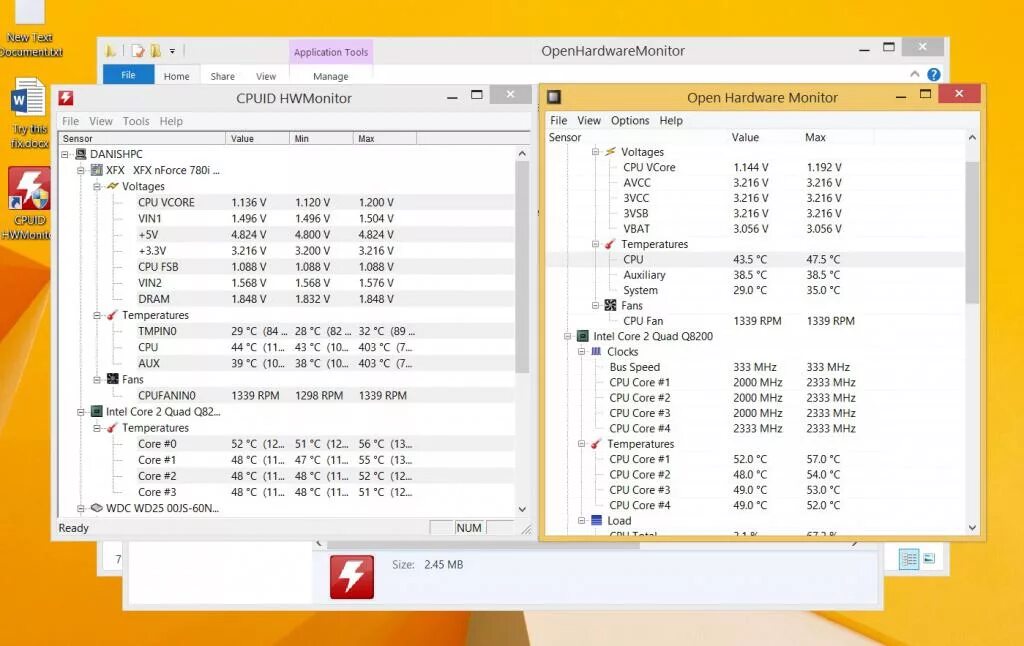
Task: Collapse the XFX nForce 780i node
Action: pos(80,170)
